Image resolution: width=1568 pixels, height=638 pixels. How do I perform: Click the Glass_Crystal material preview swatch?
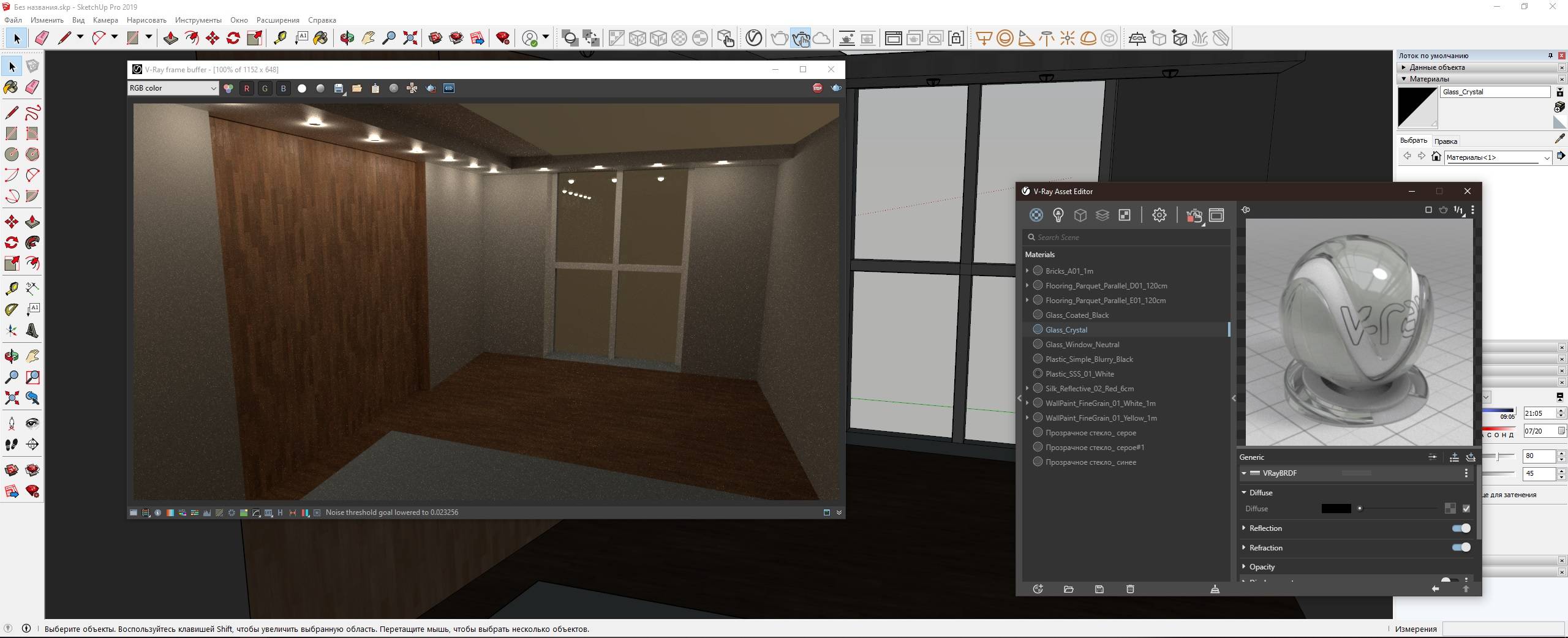tap(1417, 108)
